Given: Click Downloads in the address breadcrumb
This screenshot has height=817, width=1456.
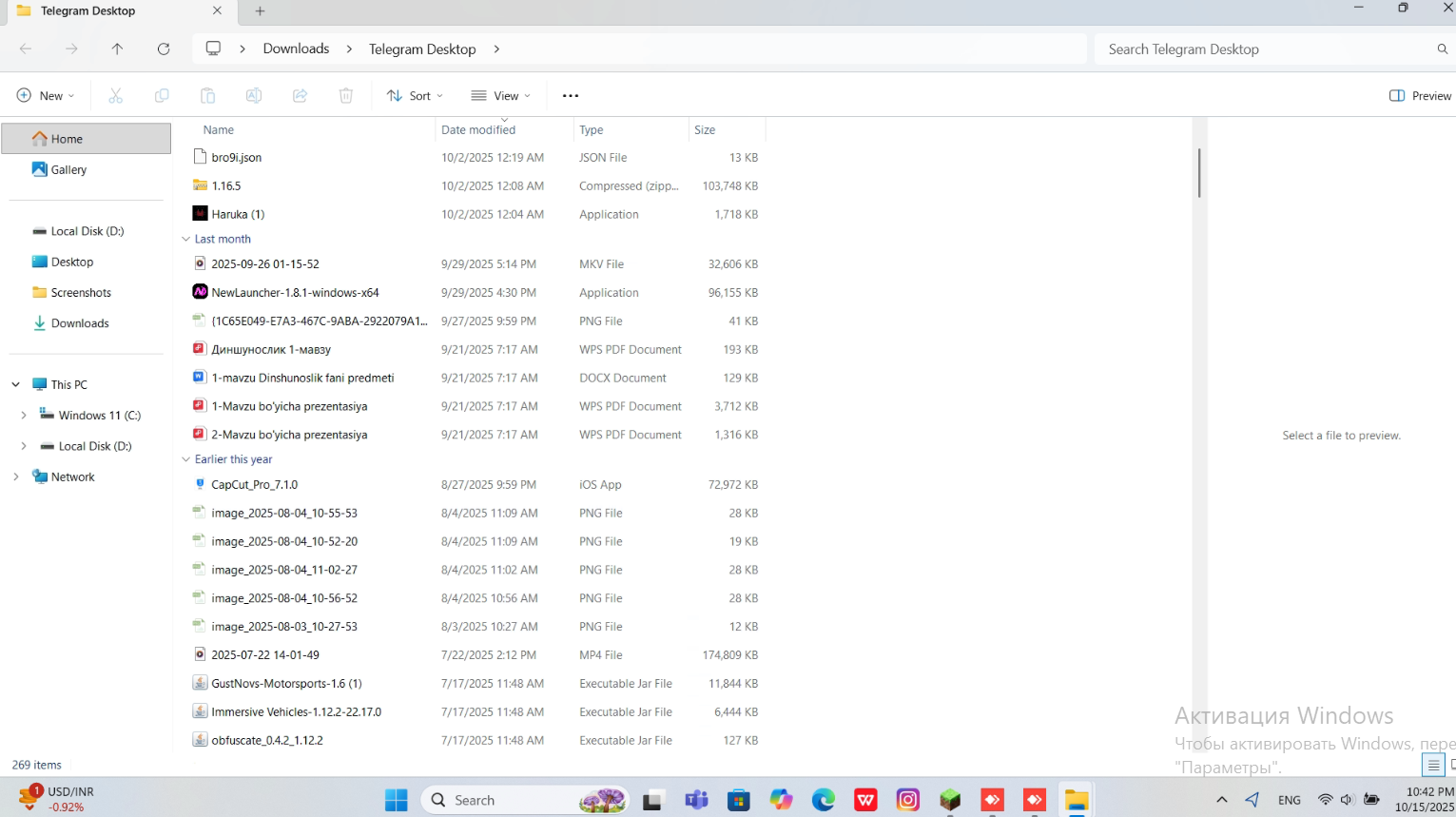Looking at the screenshot, I should pos(296,49).
